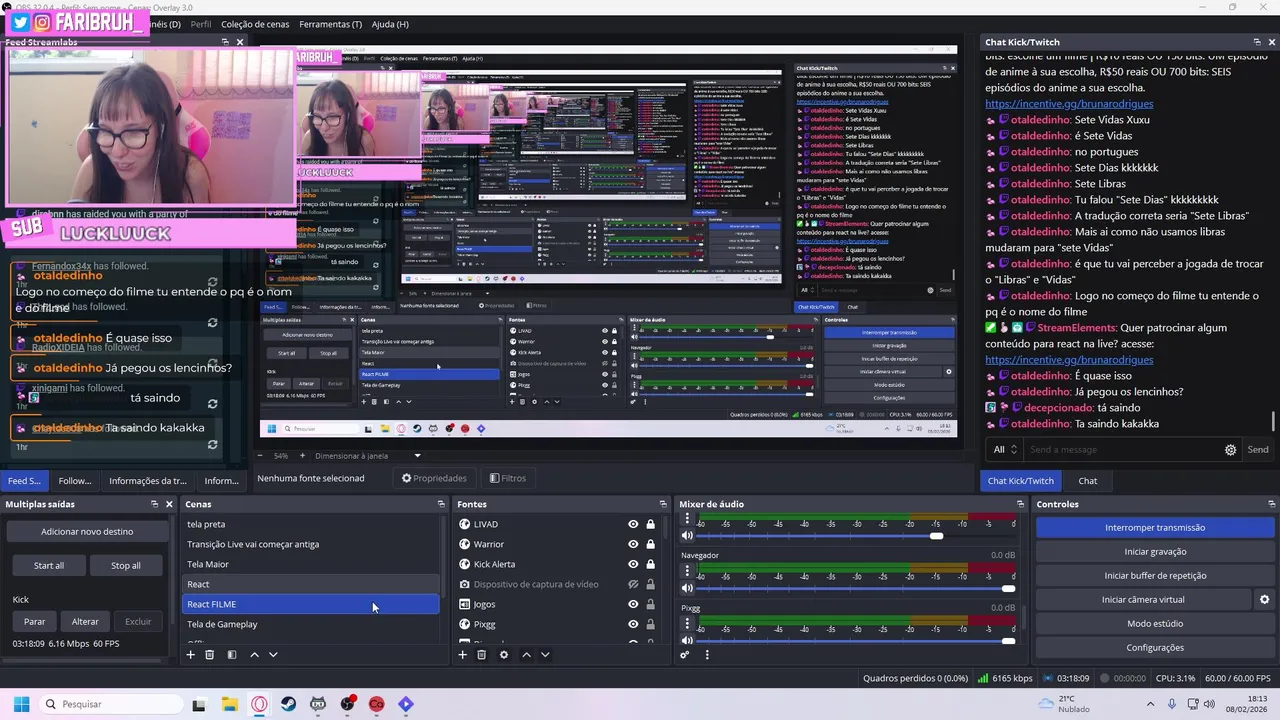Toggle visibility of the Kick Alerta source
Screen dimensions: 1280x720
(x=633, y=564)
